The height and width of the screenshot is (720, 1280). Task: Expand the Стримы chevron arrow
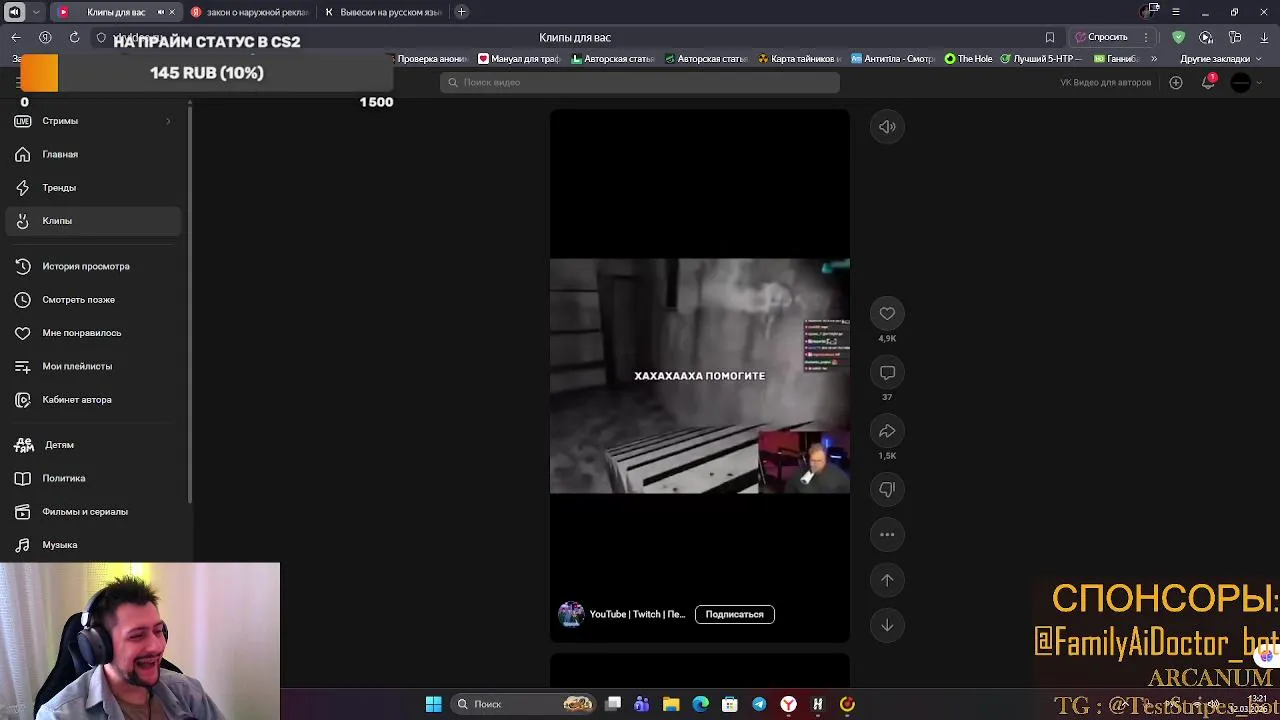[x=168, y=121]
